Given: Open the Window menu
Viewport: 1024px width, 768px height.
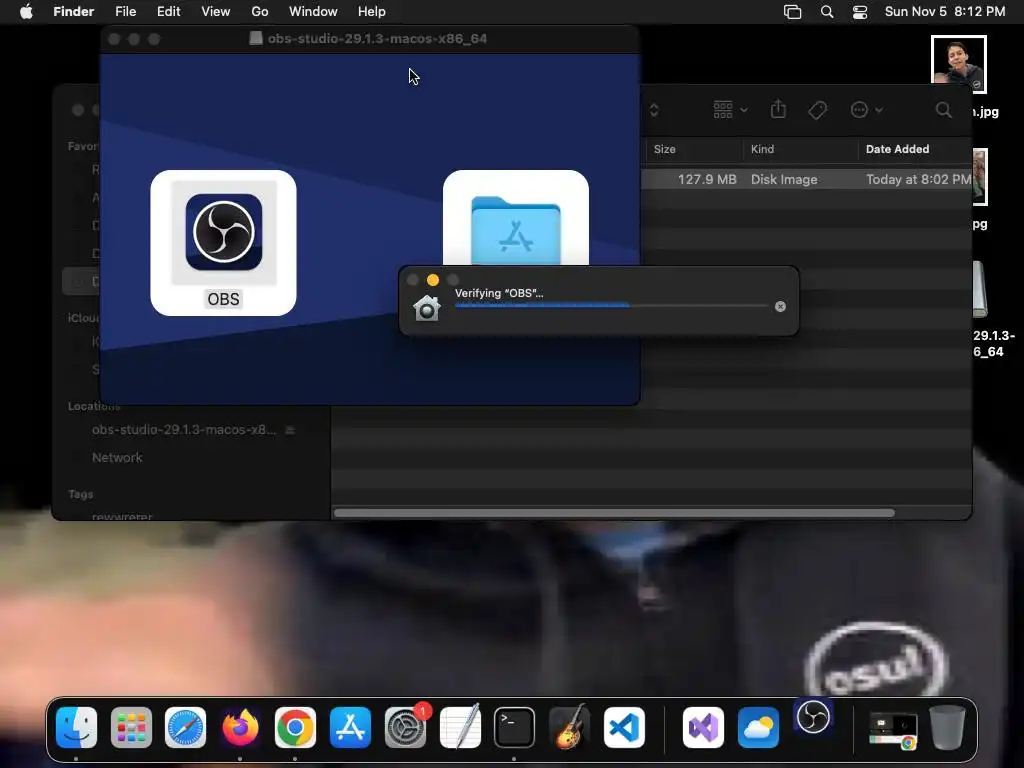Looking at the screenshot, I should (313, 12).
